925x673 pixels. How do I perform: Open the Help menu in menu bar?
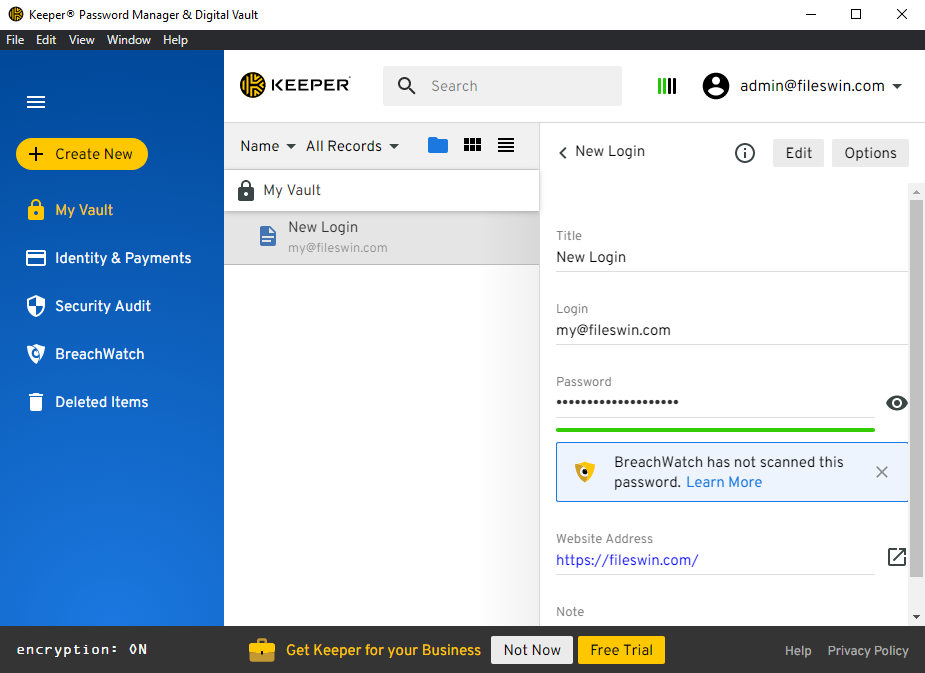pos(175,40)
